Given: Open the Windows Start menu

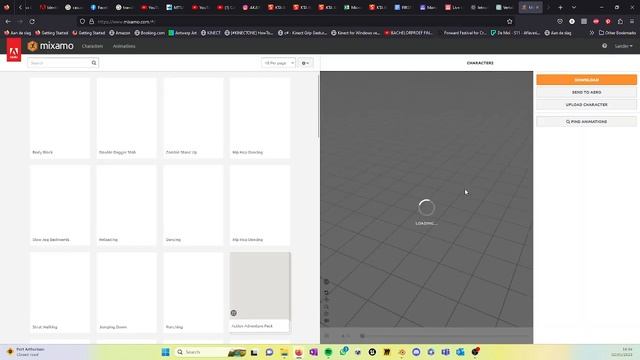Looking at the screenshot, I should [x=165, y=352].
